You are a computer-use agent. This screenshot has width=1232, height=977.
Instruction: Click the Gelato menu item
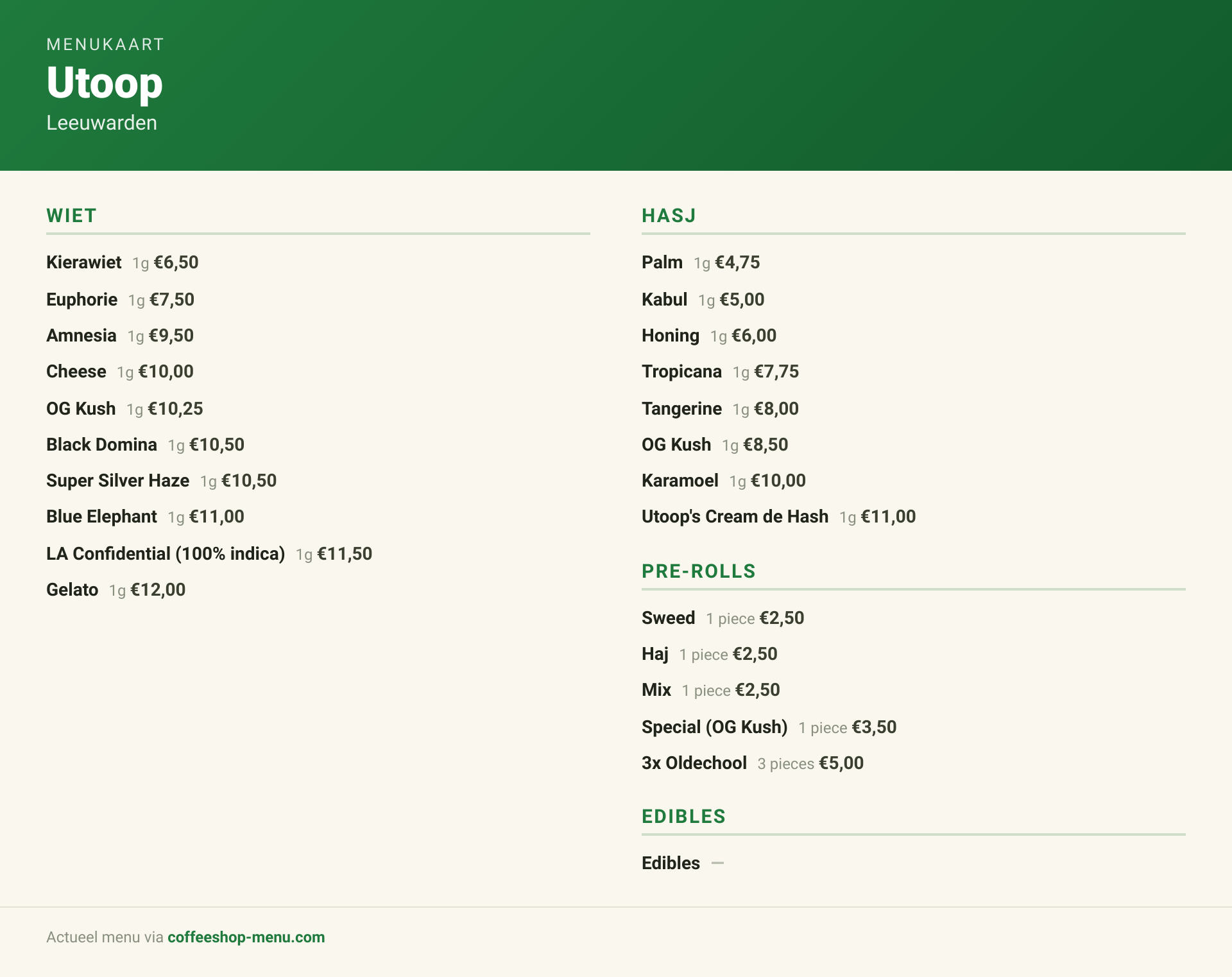72,590
